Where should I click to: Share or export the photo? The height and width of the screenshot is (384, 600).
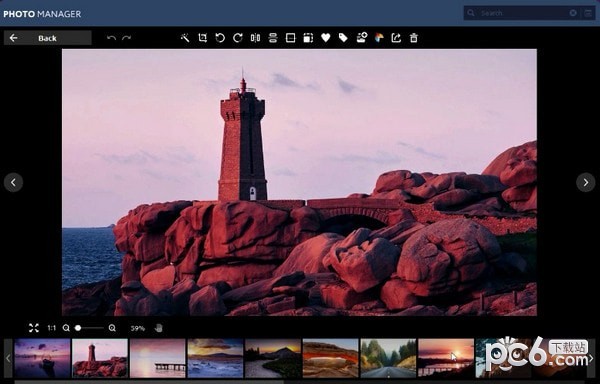click(x=396, y=37)
